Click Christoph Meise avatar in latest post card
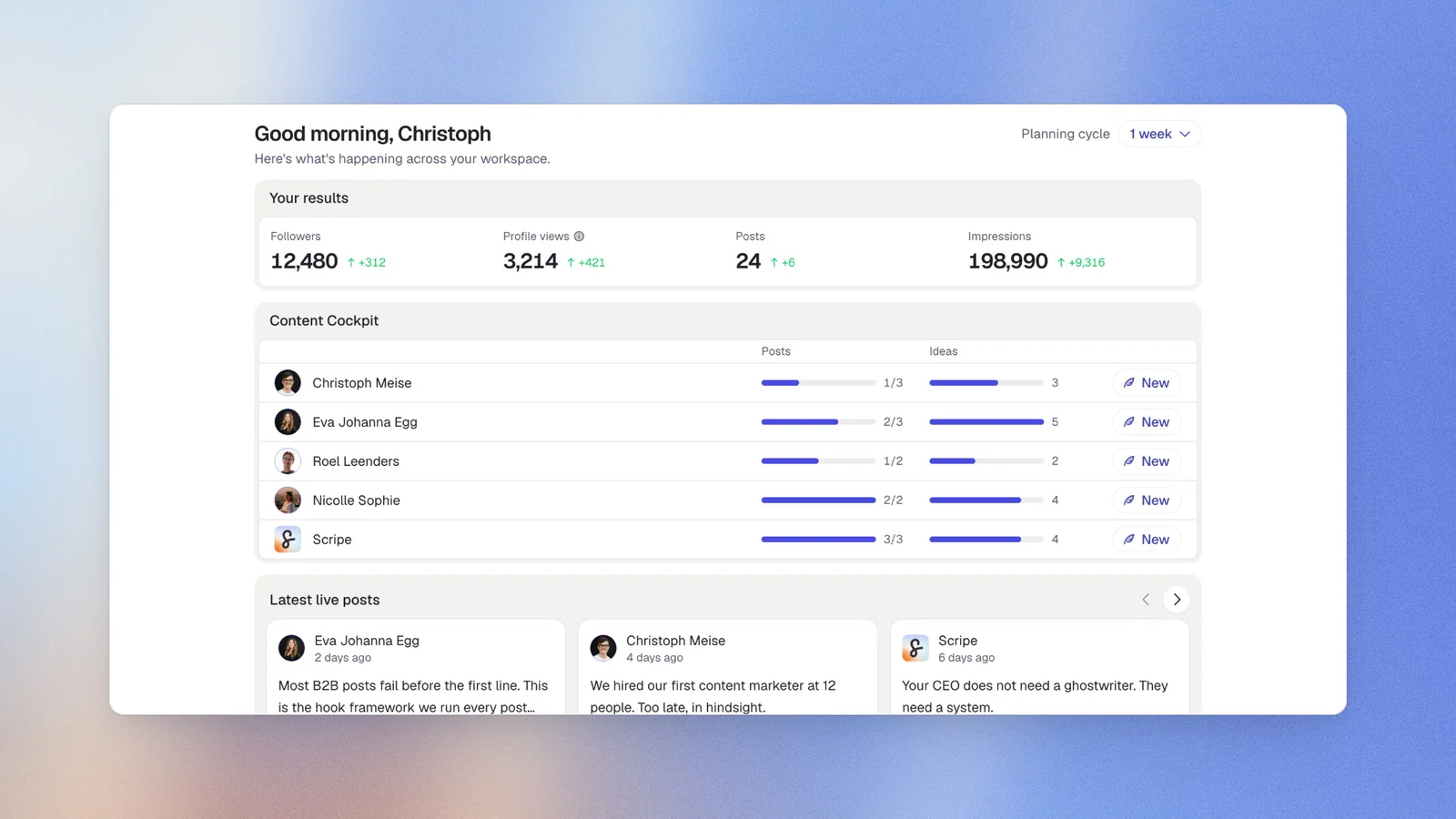This screenshot has height=819, width=1456. click(603, 648)
